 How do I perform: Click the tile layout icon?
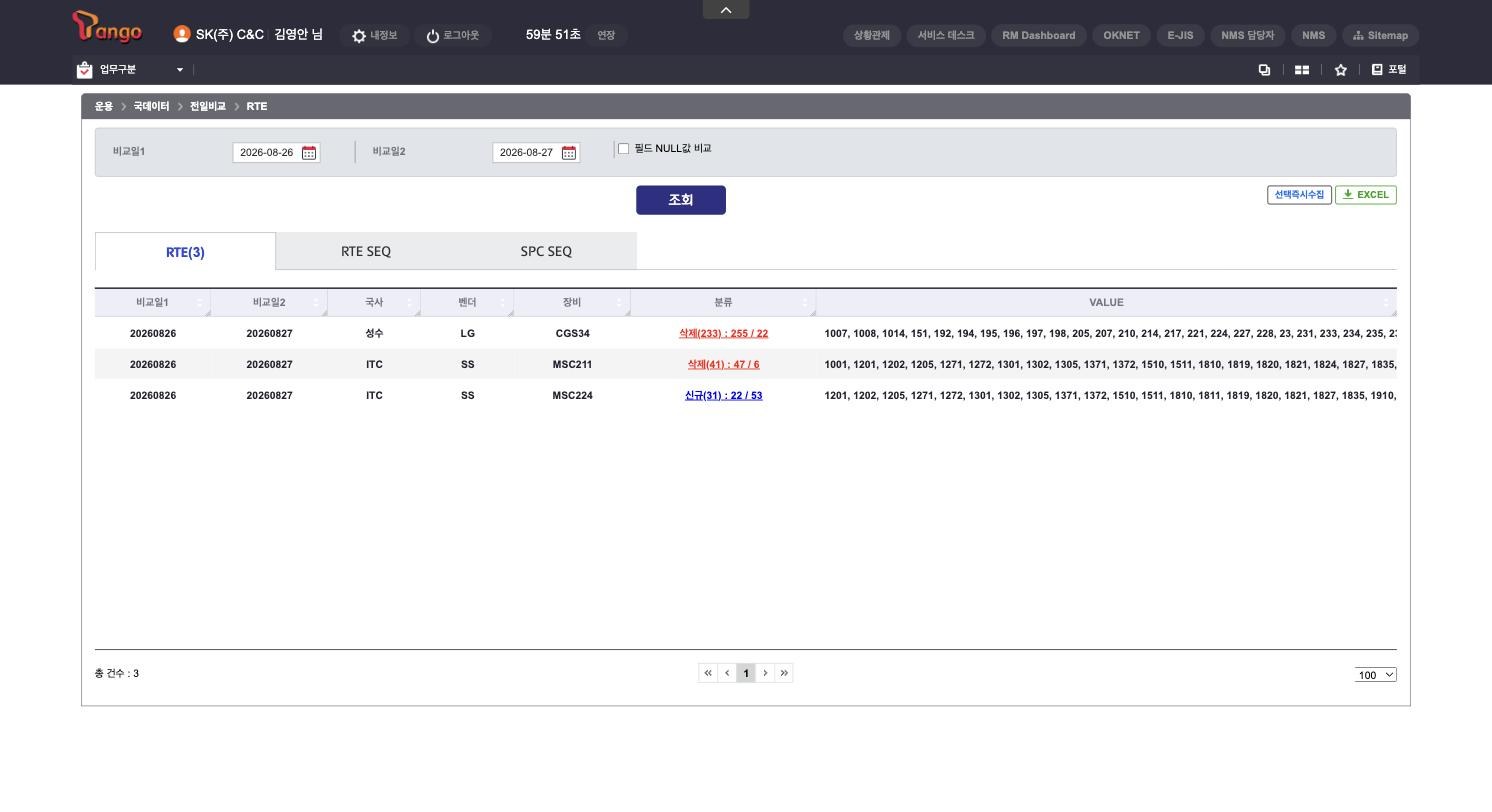tap(1302, 70)
